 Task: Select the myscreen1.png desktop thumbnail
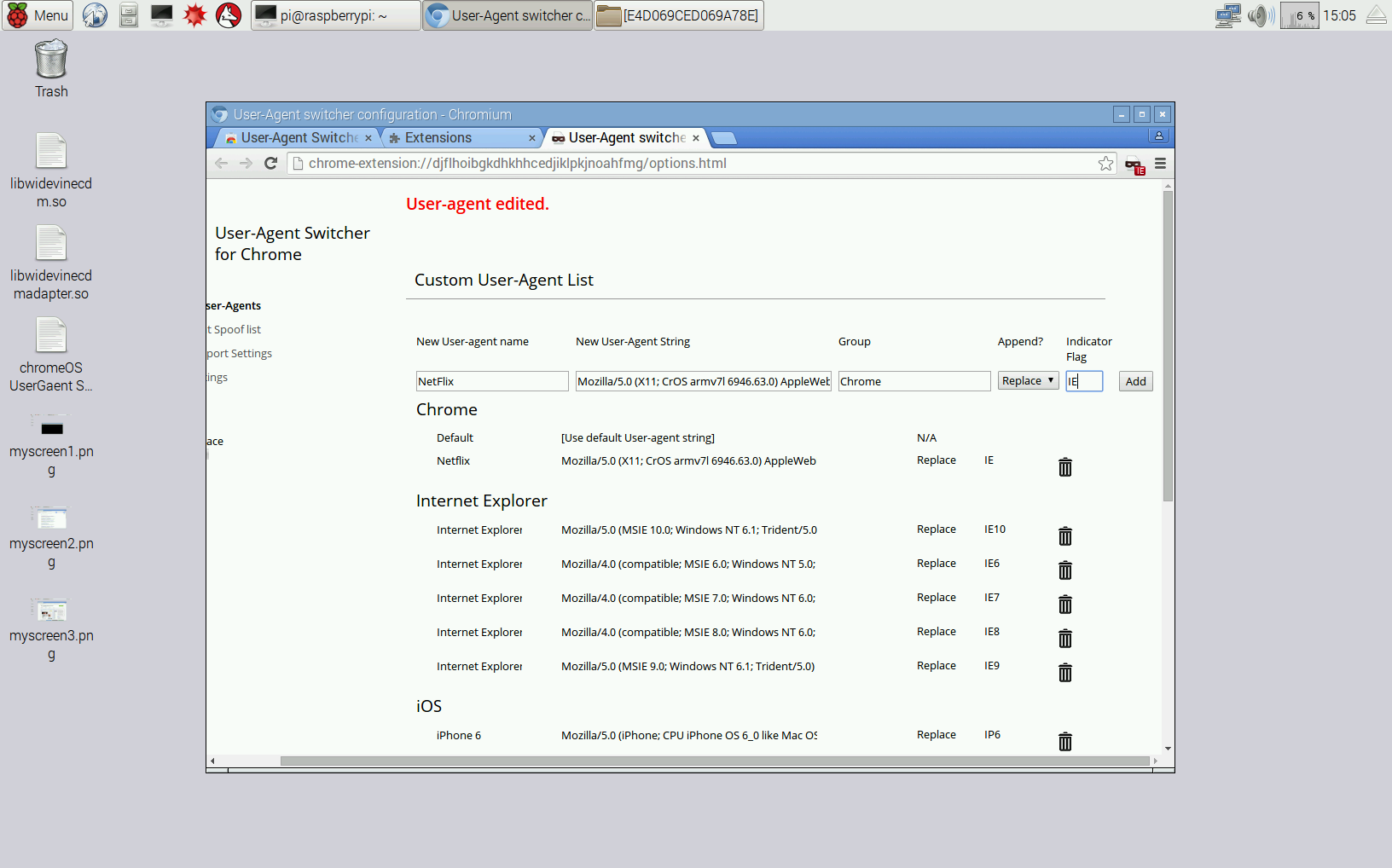click(51, 447)
